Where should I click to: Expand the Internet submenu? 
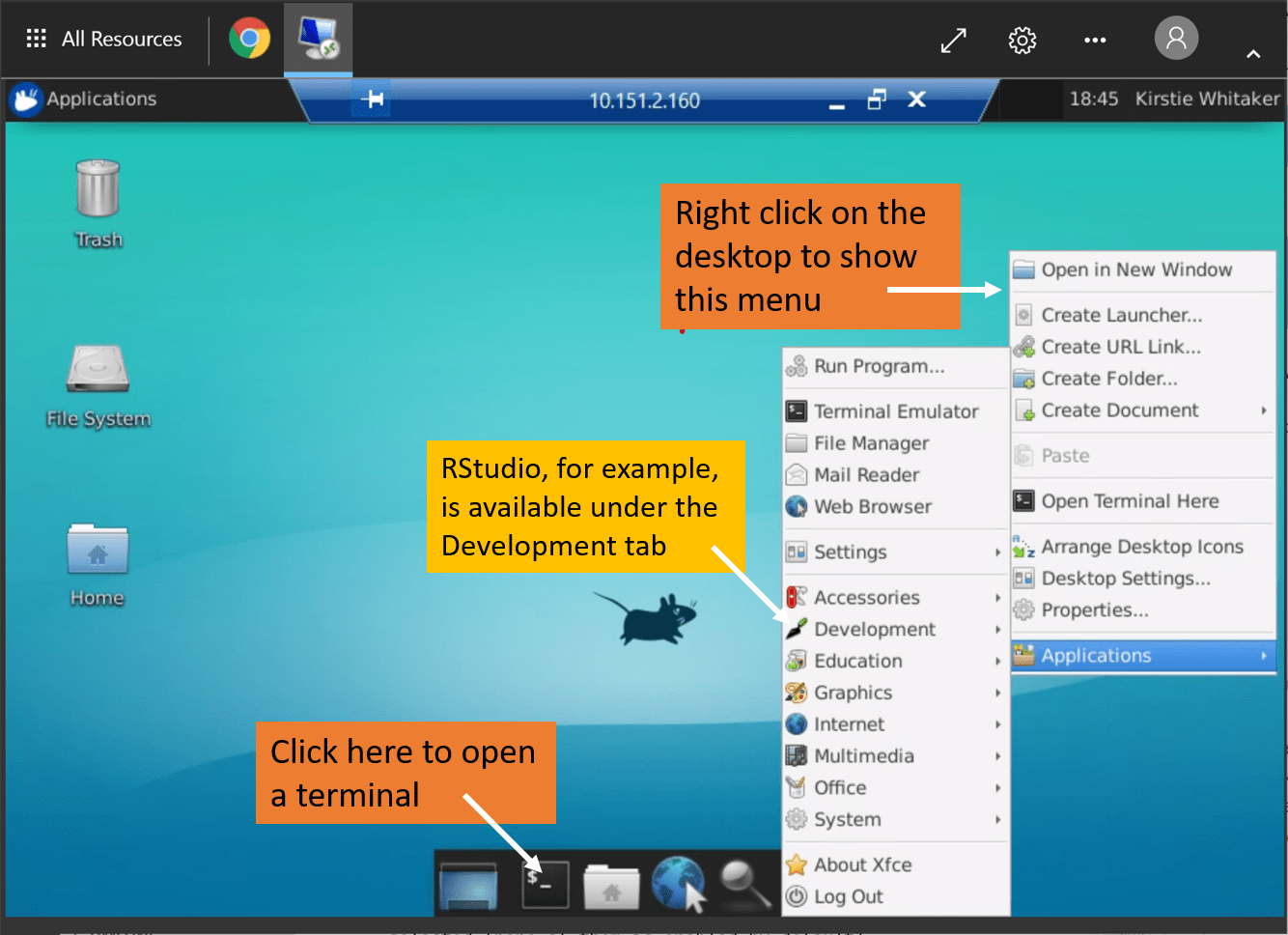coord(895,724)
